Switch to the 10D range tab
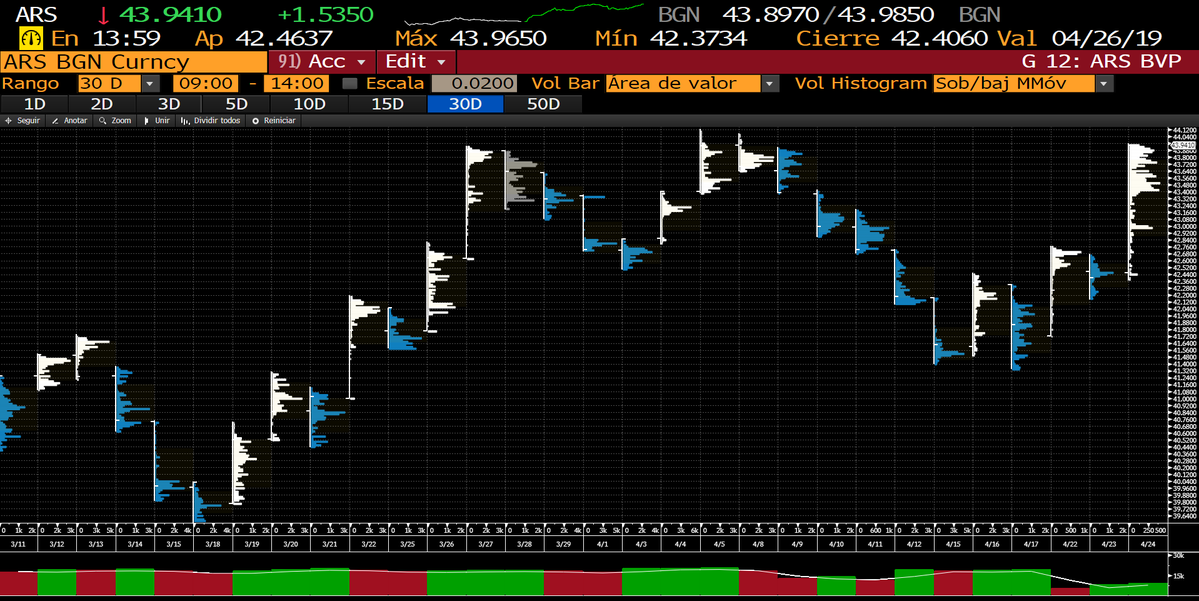 [310, 104]
